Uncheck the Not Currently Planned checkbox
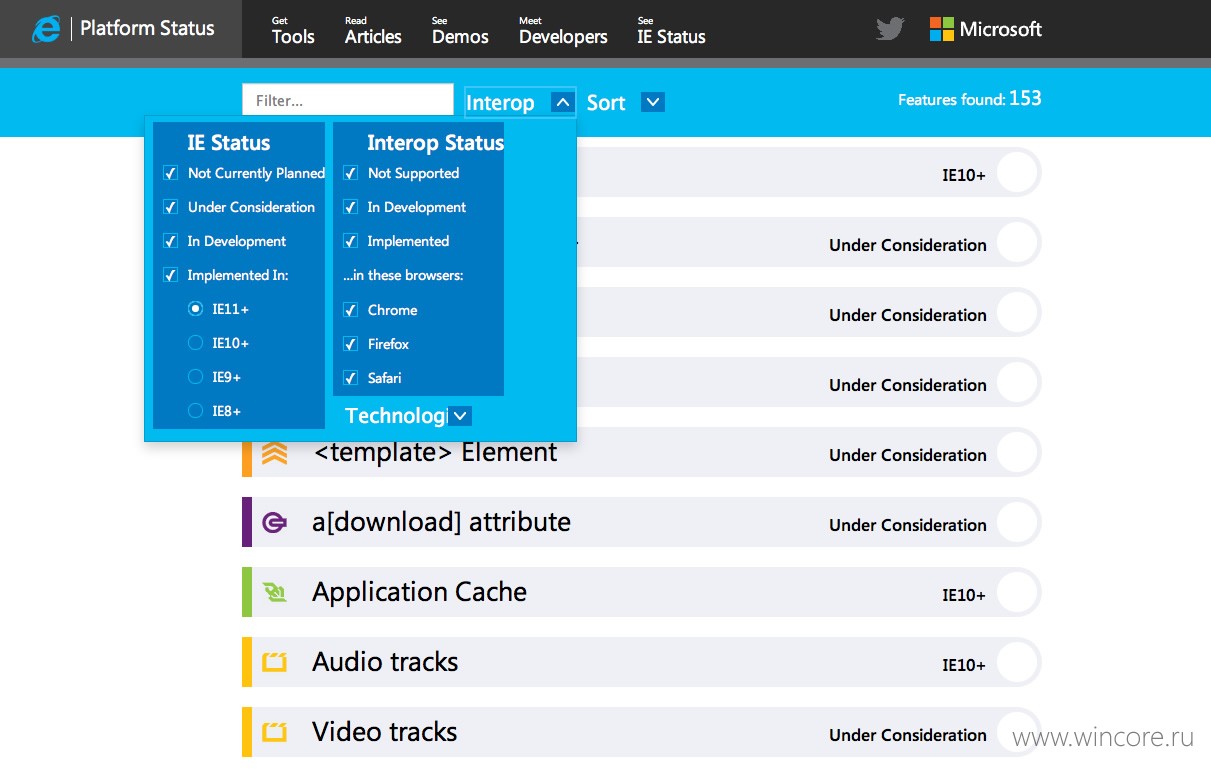The height and width of the screenshot is (770, 1211). click(x=170, y=173)
